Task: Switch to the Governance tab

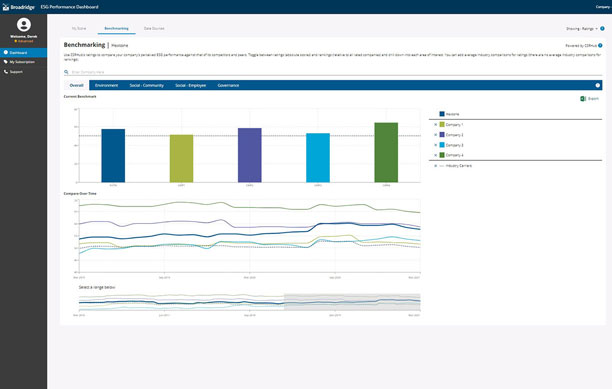Action: (228, 85)
